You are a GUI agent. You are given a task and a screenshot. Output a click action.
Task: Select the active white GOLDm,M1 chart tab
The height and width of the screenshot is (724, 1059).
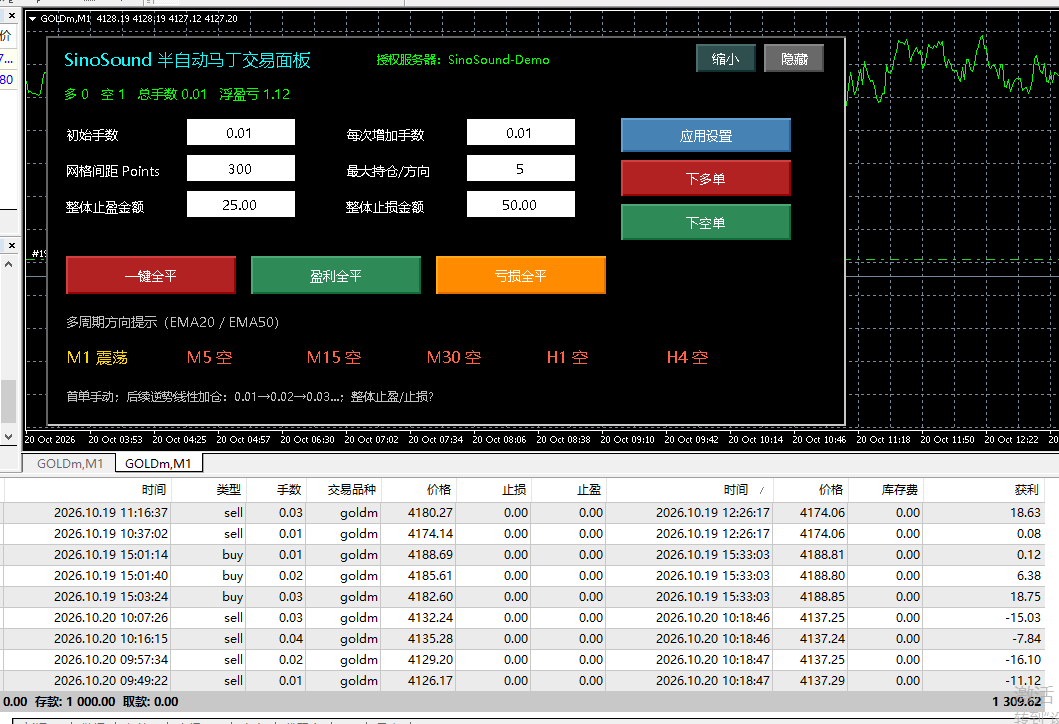tap(158, 463)
